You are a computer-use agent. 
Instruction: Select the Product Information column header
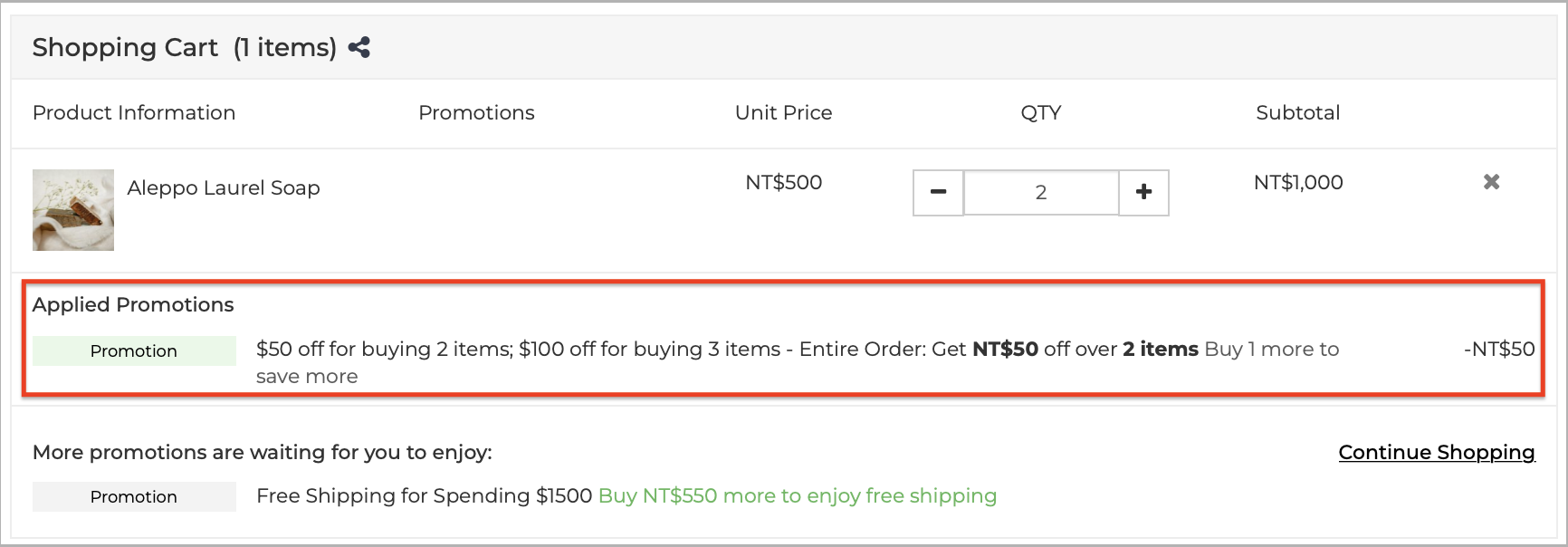click(x=133, y=112)
